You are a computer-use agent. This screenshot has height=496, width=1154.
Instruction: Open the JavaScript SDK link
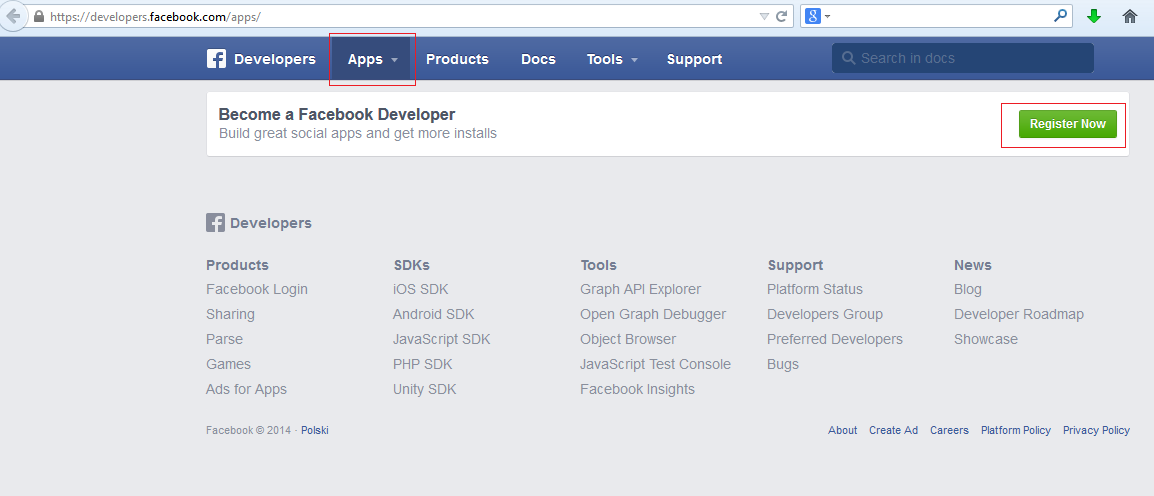point(442,339)
